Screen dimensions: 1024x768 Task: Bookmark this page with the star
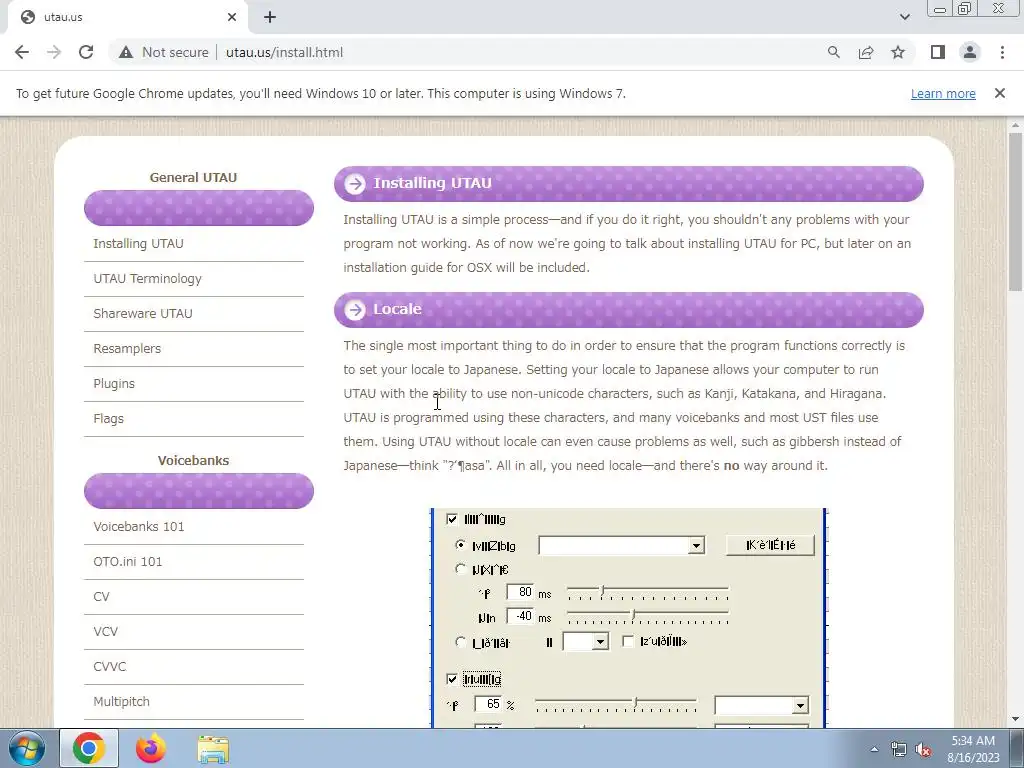click(x=898, y=52)
